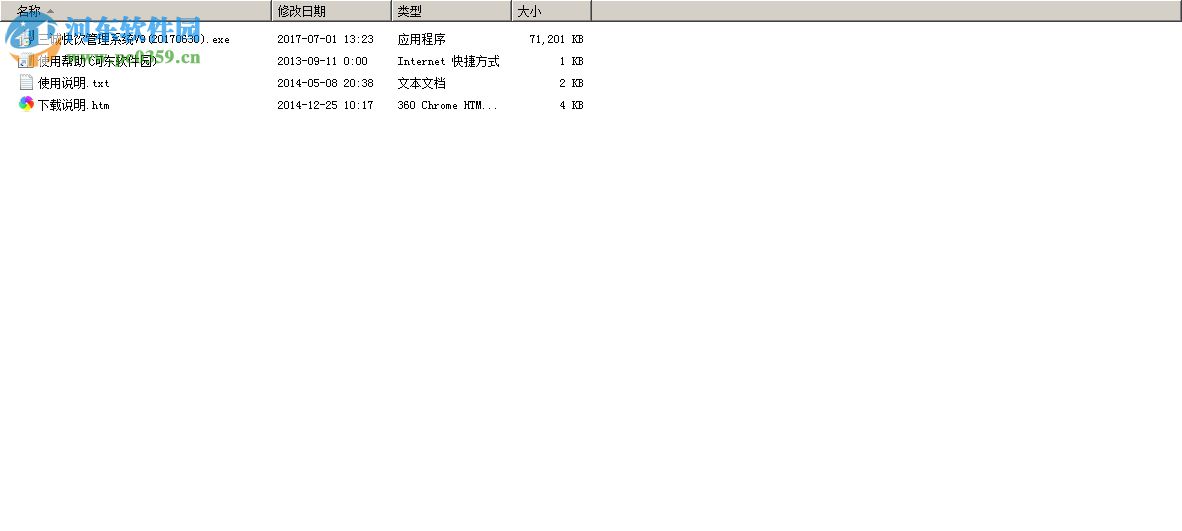
Task: Sort files by 修改日期 column header
Action: pos(332,11)
